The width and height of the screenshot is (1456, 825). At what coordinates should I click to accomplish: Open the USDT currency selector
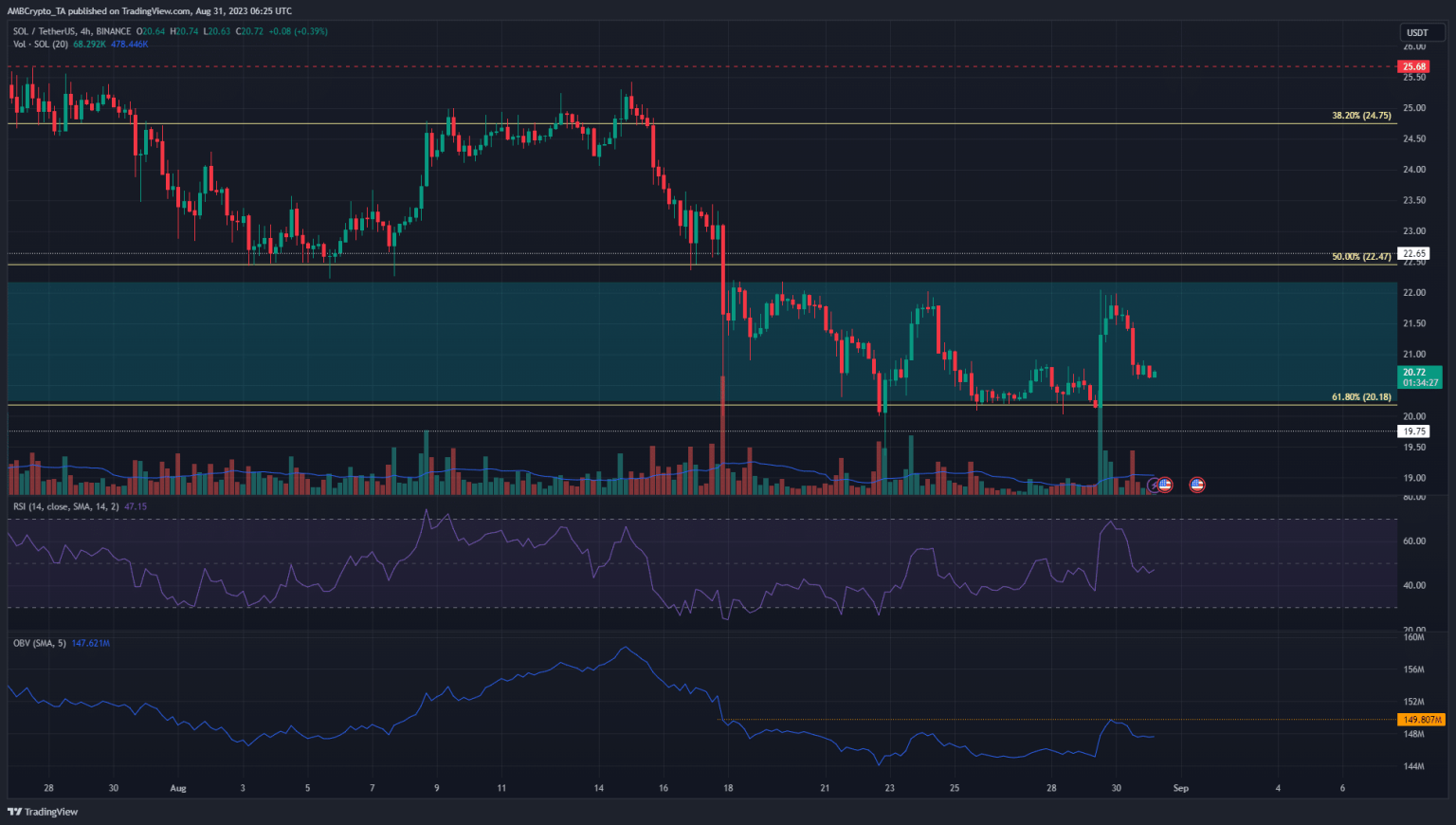tap(1417, 32)
